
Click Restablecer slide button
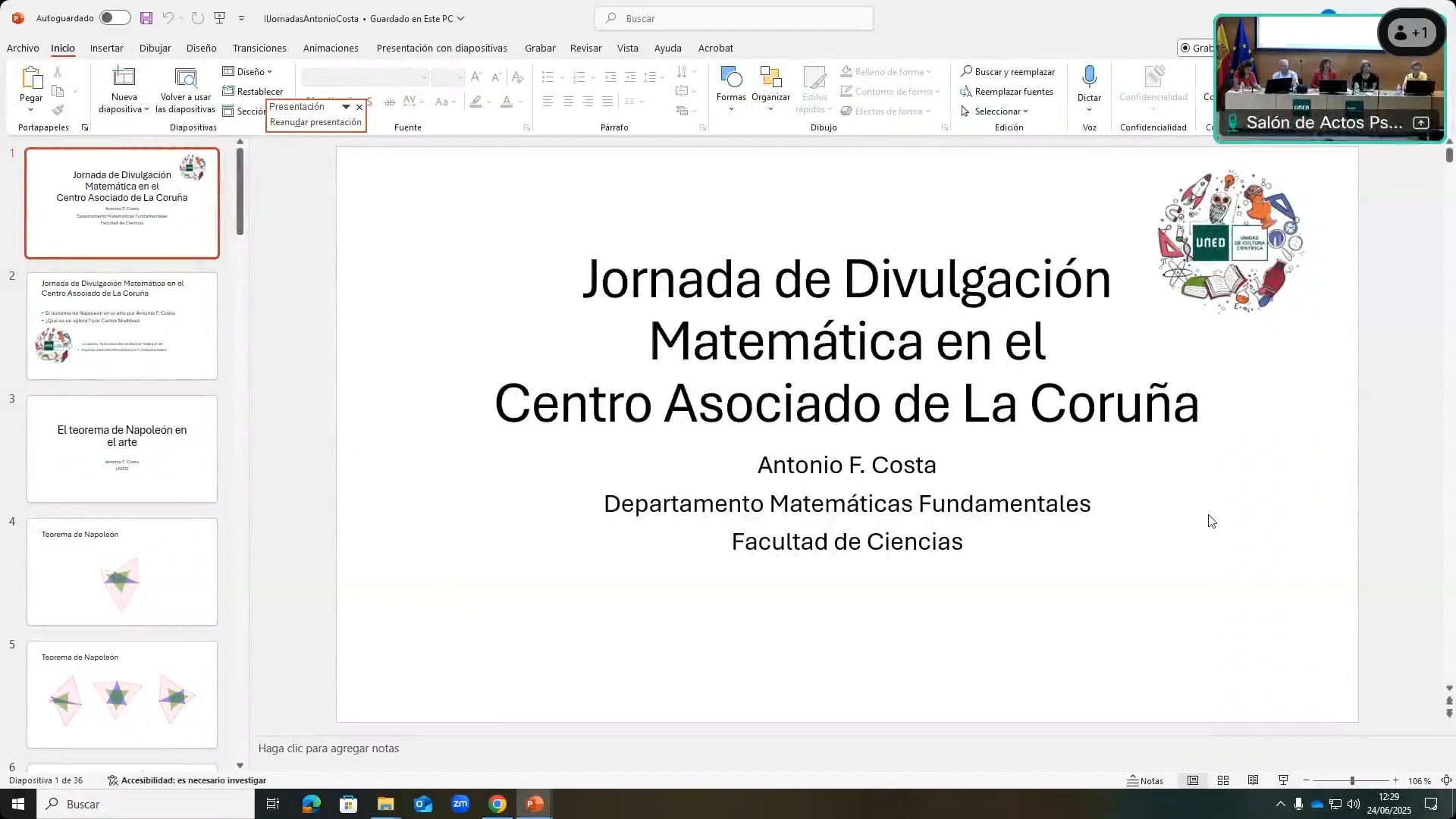(x=253, y=91)
